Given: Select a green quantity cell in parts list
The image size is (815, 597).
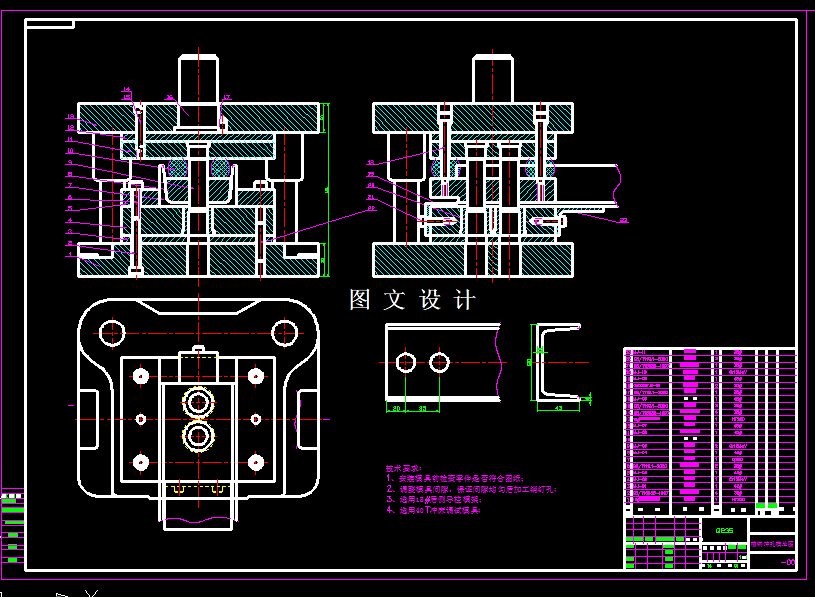Looking at the screenshot, I should [763, 505].
